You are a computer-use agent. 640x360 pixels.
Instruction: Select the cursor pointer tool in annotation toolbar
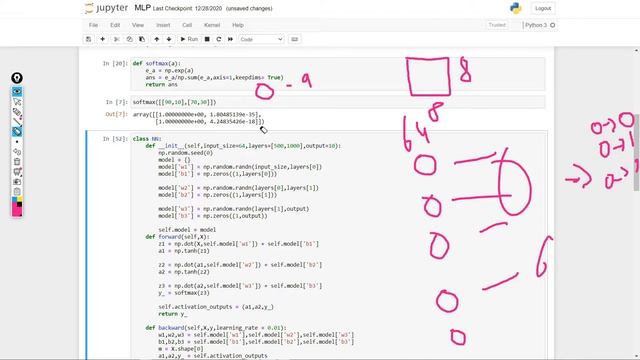(17, 102)
